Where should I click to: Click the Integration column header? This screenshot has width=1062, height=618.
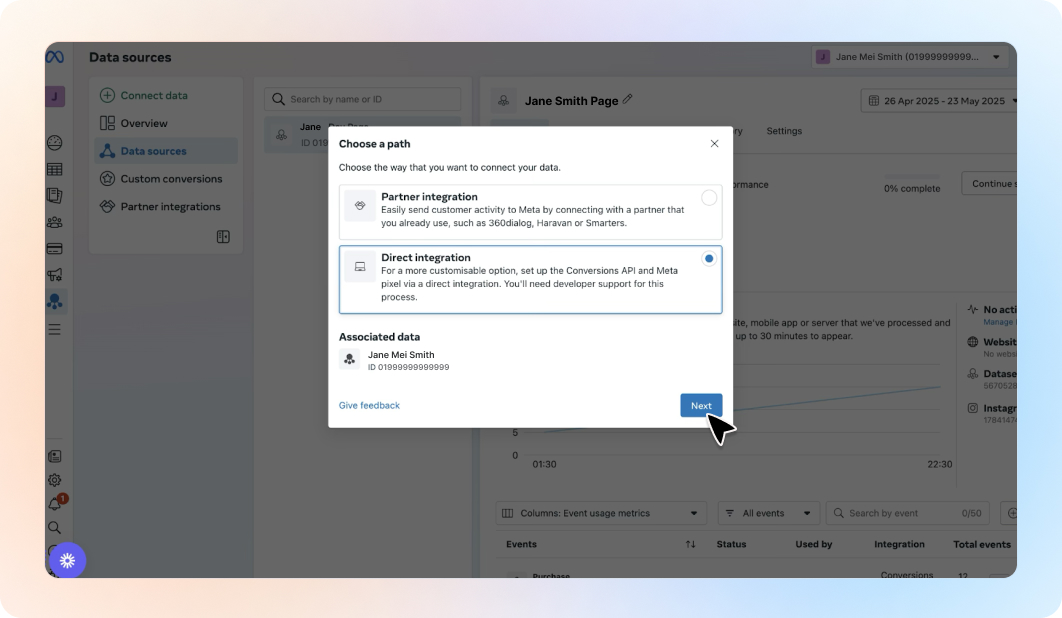tap(899, 544)
